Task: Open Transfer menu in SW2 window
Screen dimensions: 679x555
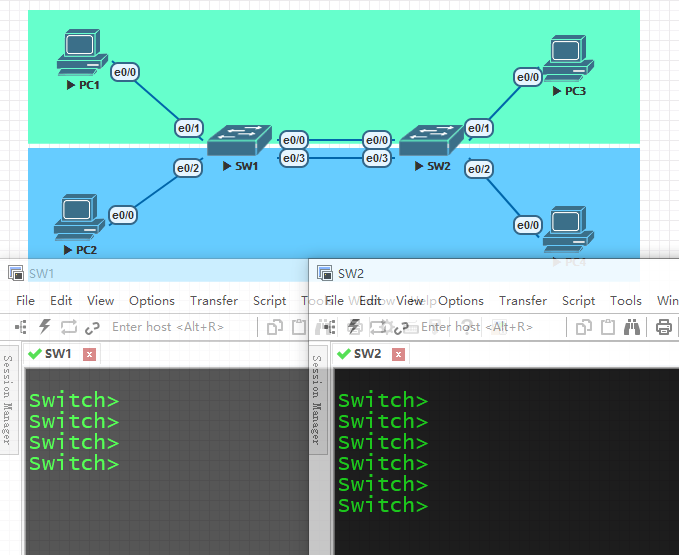Action: click(x=523, y=300)
